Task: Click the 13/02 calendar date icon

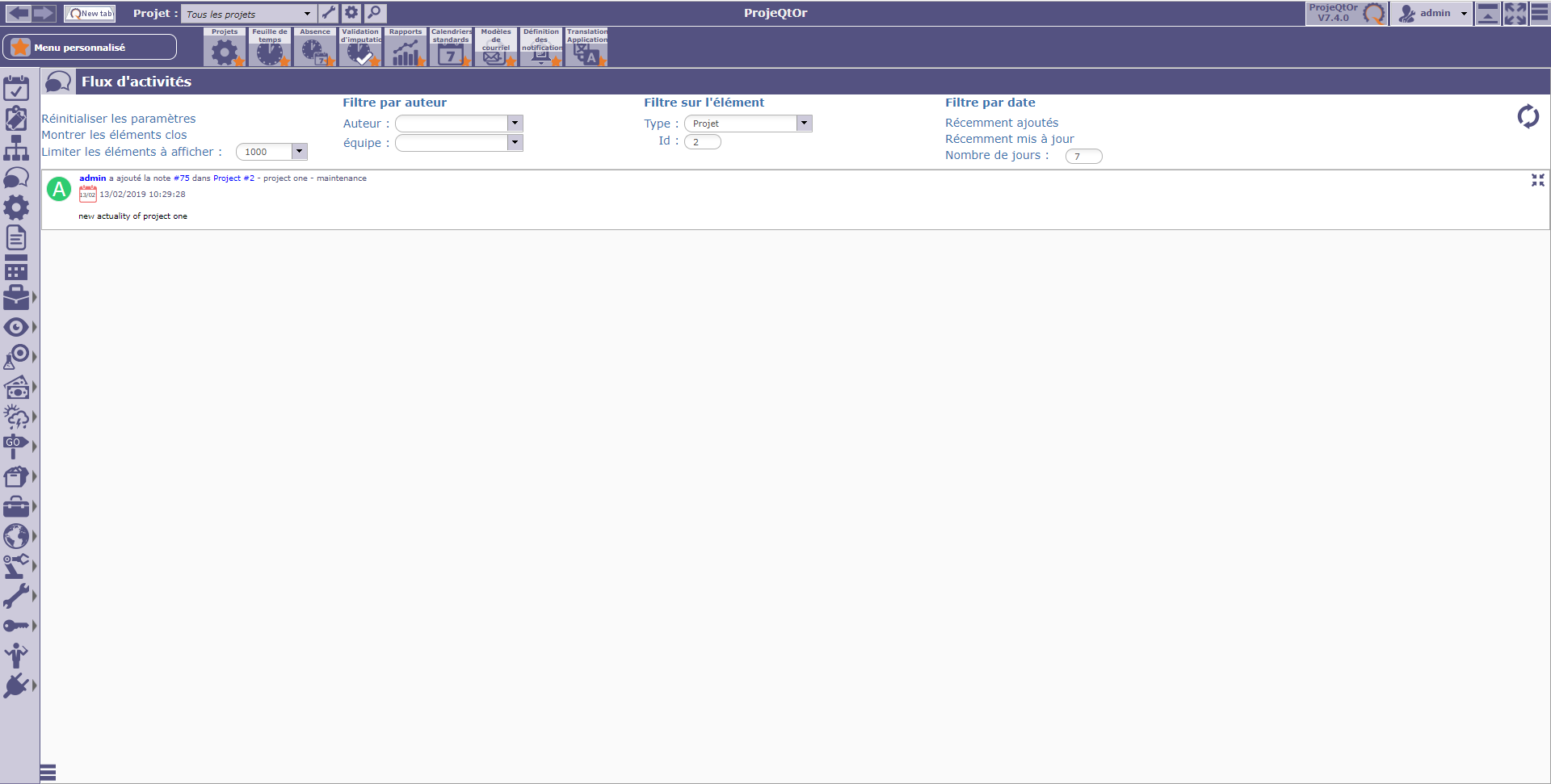Action: 87,194
